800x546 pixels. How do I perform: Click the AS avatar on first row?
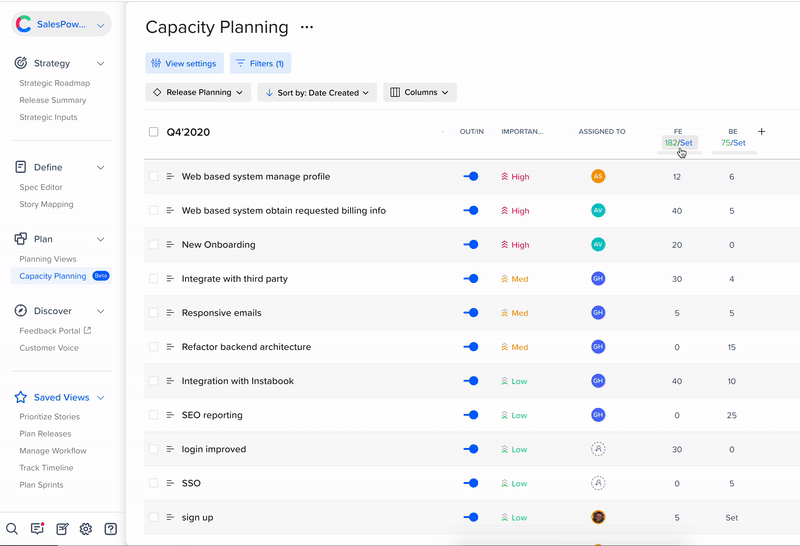point(598,177)
